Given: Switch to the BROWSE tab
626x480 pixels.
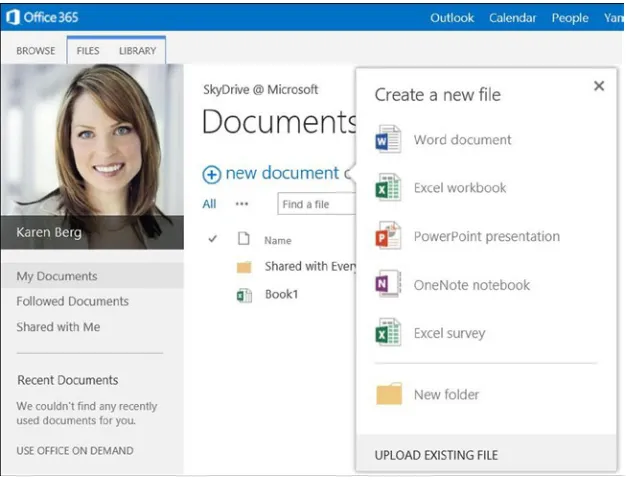Looking at the screenshot, I should (36, 51).
